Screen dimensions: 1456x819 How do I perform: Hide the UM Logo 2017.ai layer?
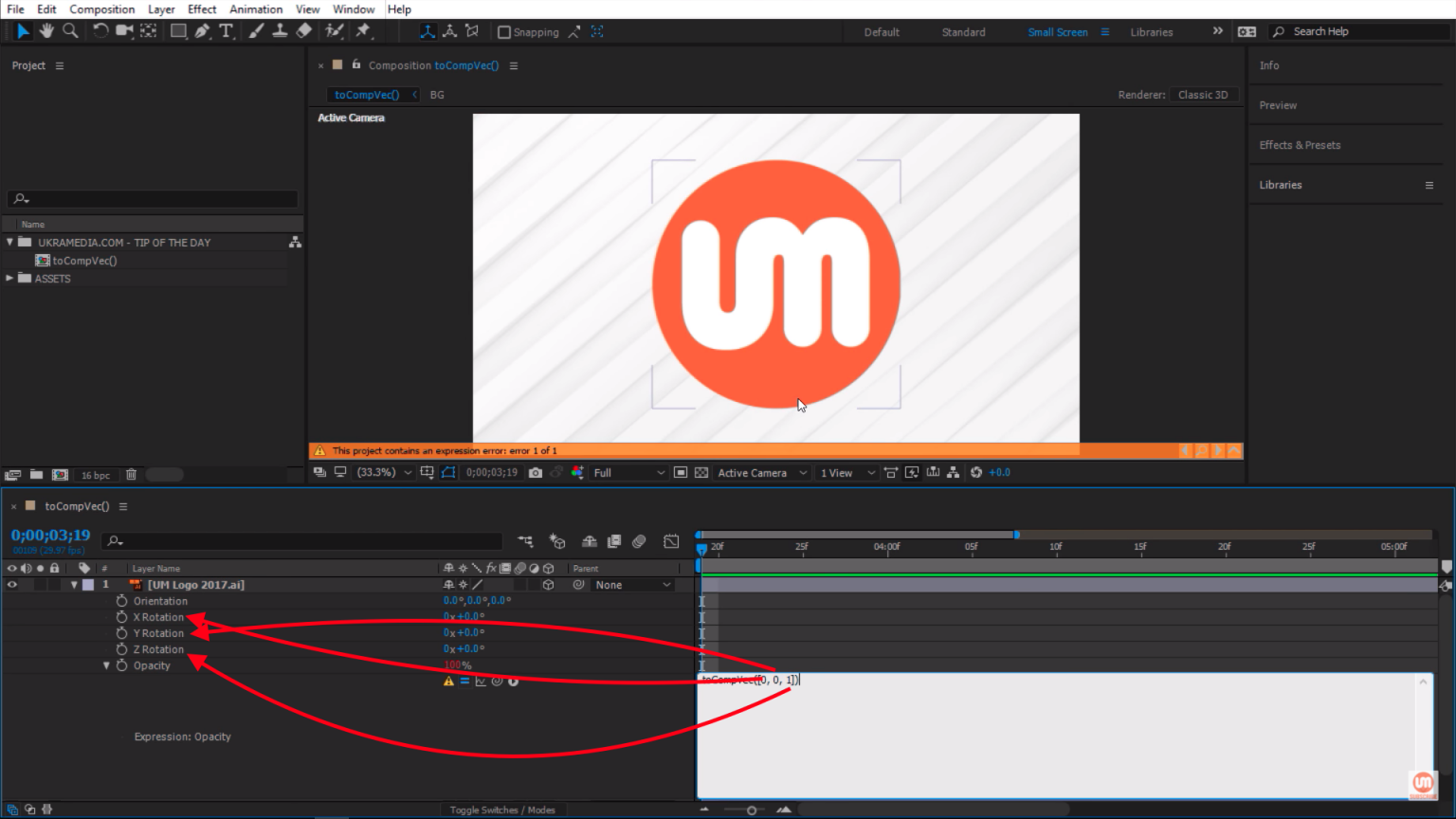(12, 585)
